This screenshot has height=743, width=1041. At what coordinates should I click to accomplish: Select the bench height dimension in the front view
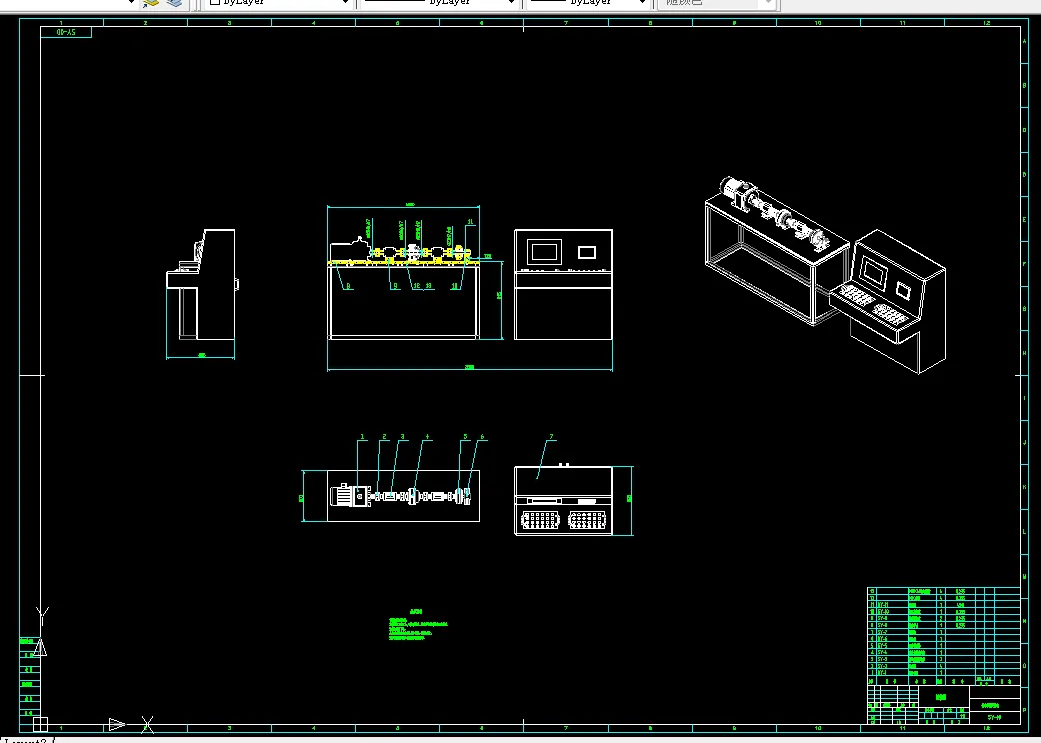pos(500,295)
